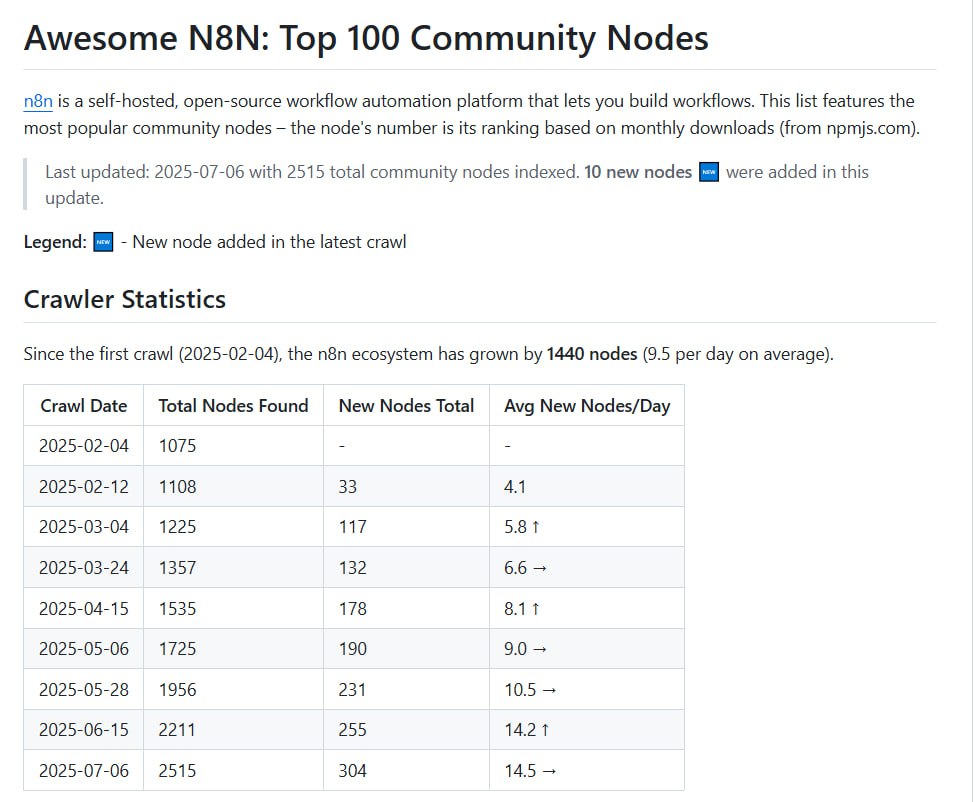The width and height of the screenshot is (975, 802).
Task: Open the n8n hyperlink
Action: pyautogui.click(x=38, y=101)
